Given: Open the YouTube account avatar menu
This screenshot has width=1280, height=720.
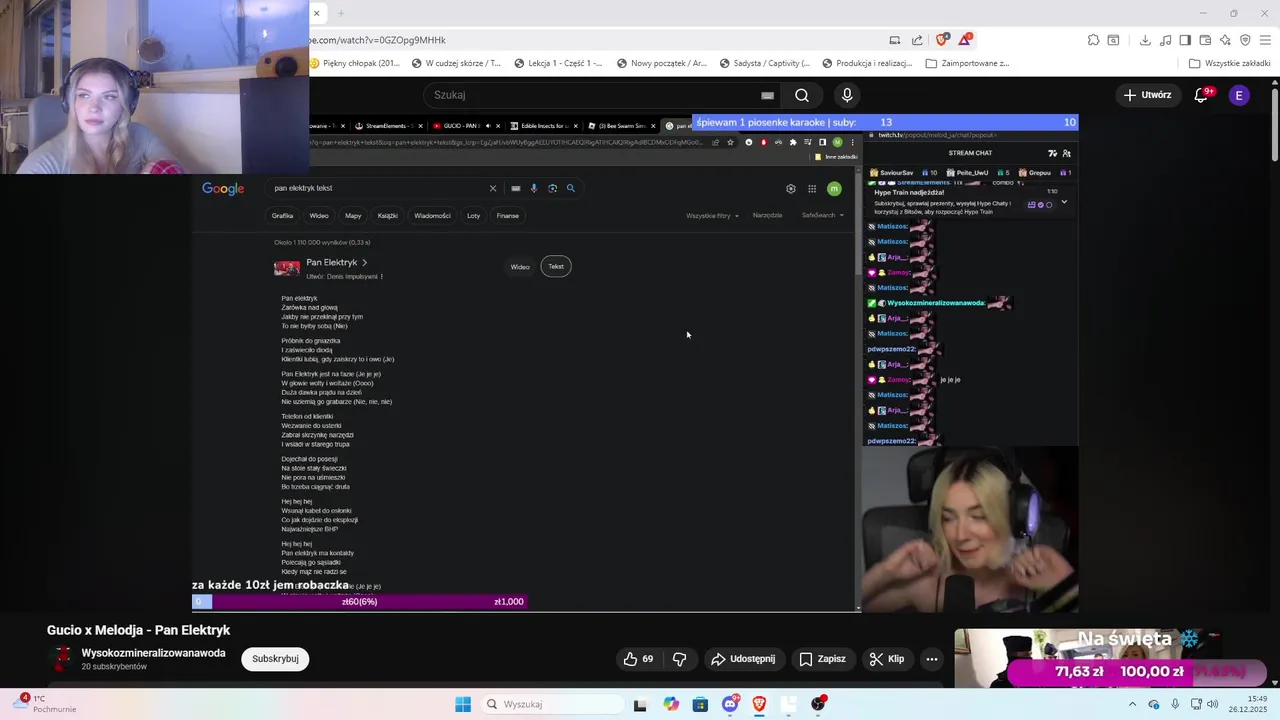Looking at the screenshot, I should [1239, 95].
